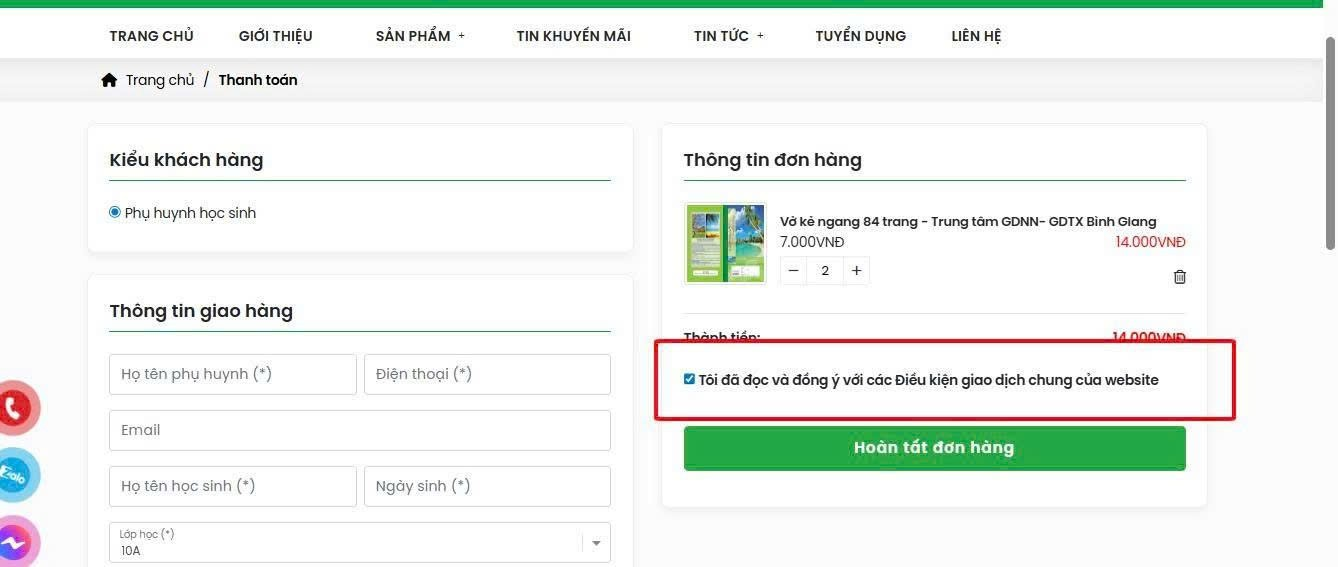This screenshot has width=1338, height=567.
Task: Click the Hoàn tất đơn hàng button
Action: 934,448
